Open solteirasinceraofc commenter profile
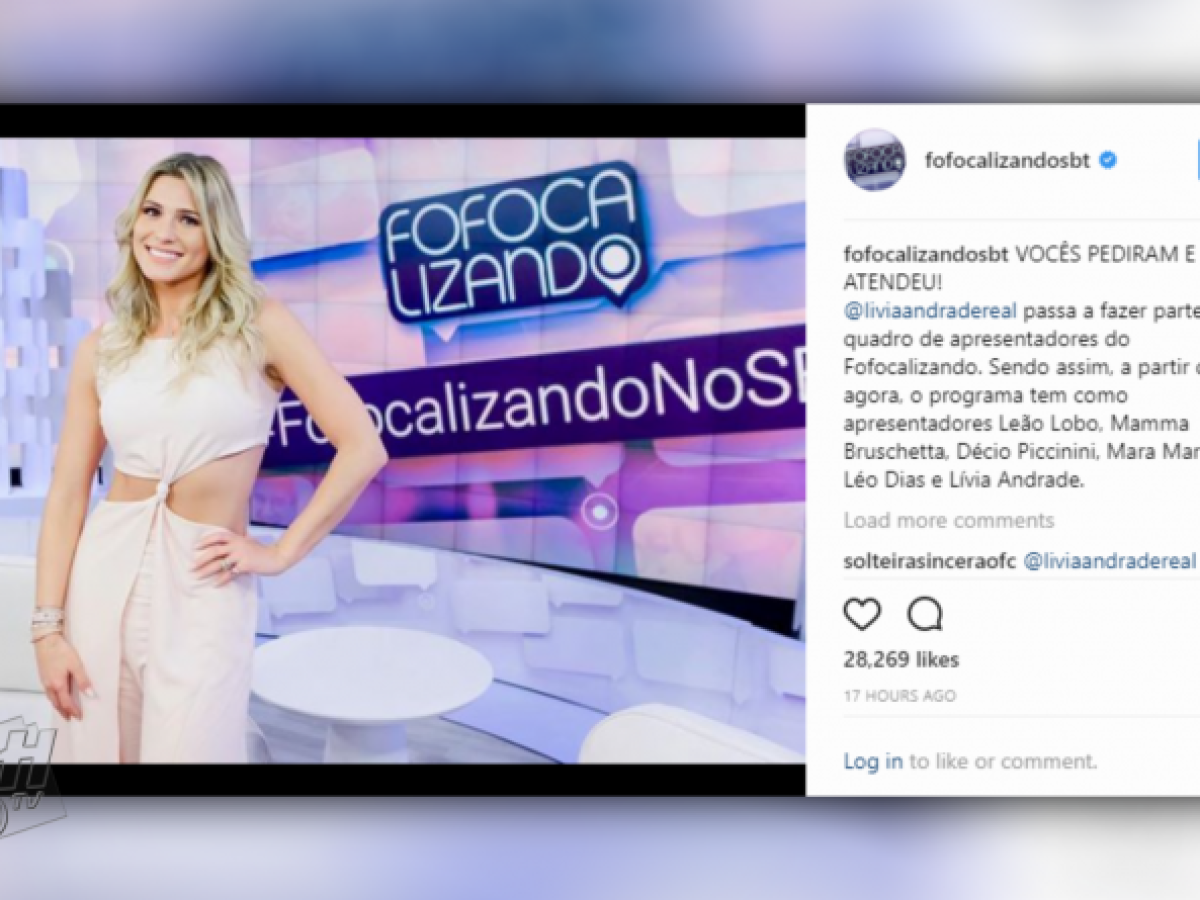Image resolution: width=1200 pixels, height=900 pixels. (929, 561)
